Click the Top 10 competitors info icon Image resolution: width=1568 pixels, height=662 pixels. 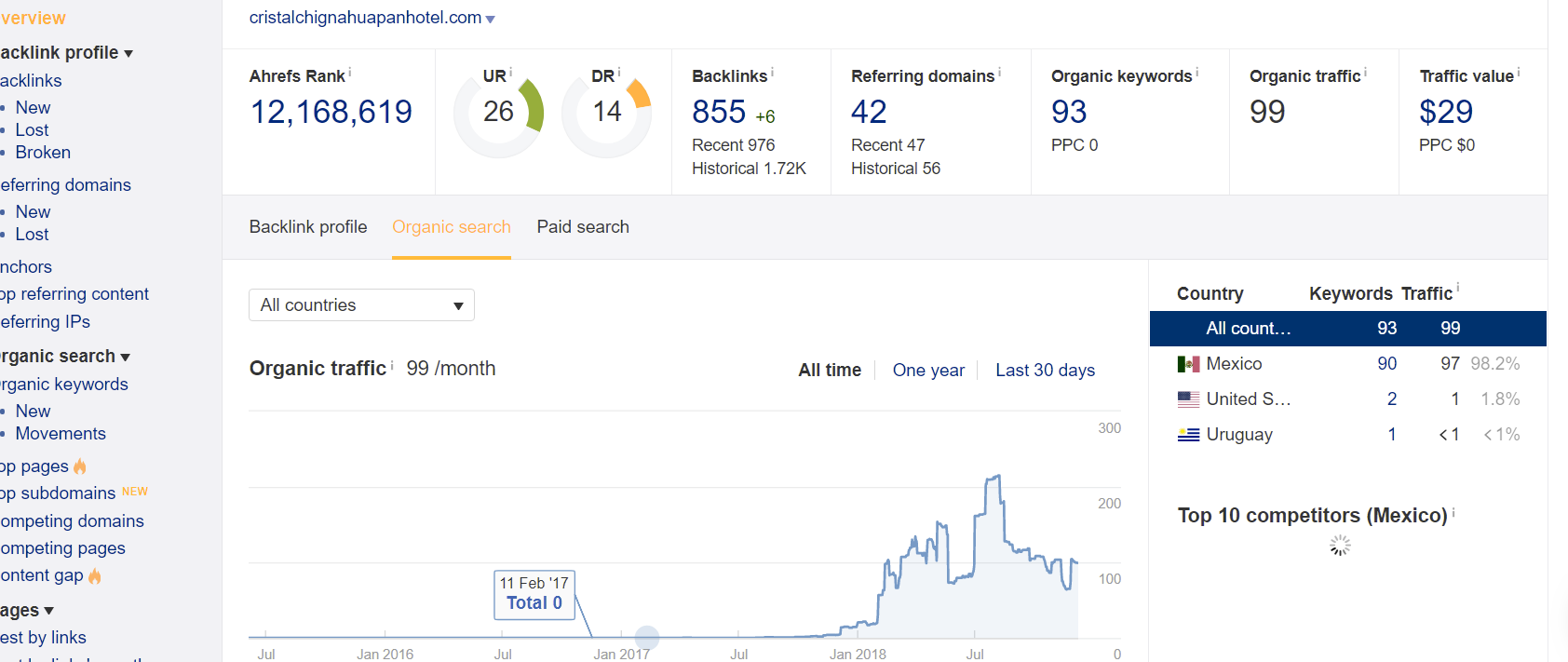[1453, 512]
